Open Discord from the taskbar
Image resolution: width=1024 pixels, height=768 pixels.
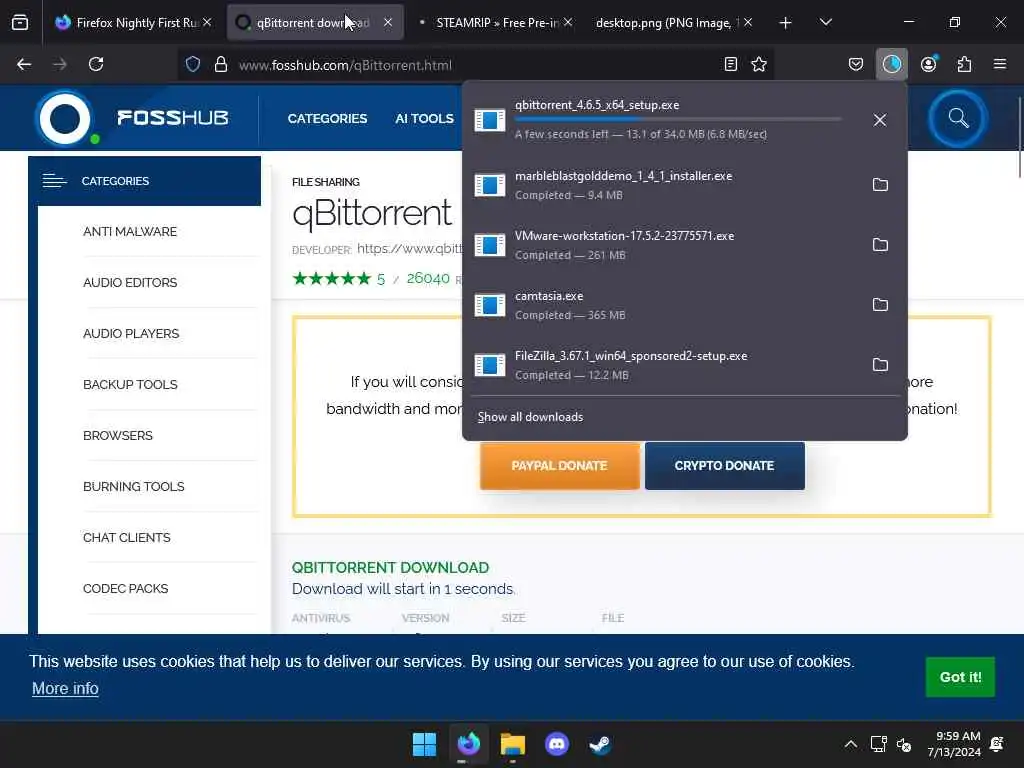click(x=556, y=744)
